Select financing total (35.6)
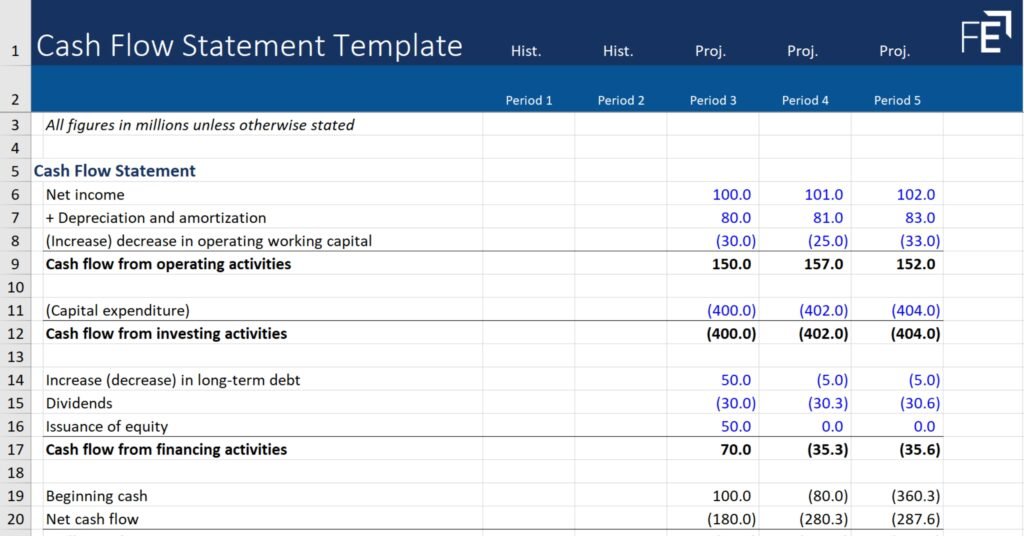Viewport: 1024px width, 536px height. 920,450
